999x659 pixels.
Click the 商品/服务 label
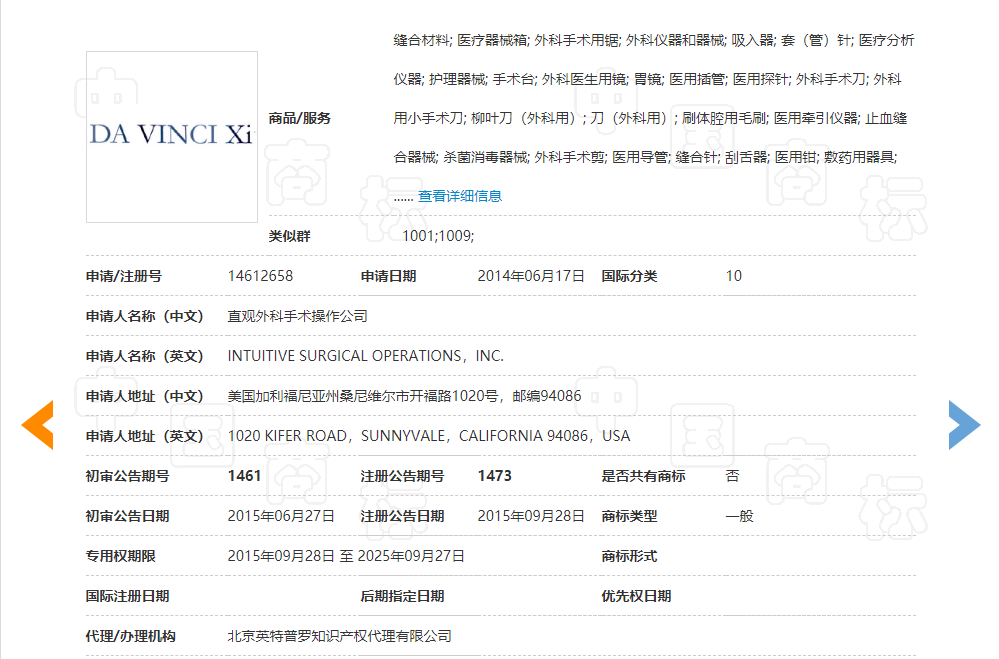click(x=299, y=119)
